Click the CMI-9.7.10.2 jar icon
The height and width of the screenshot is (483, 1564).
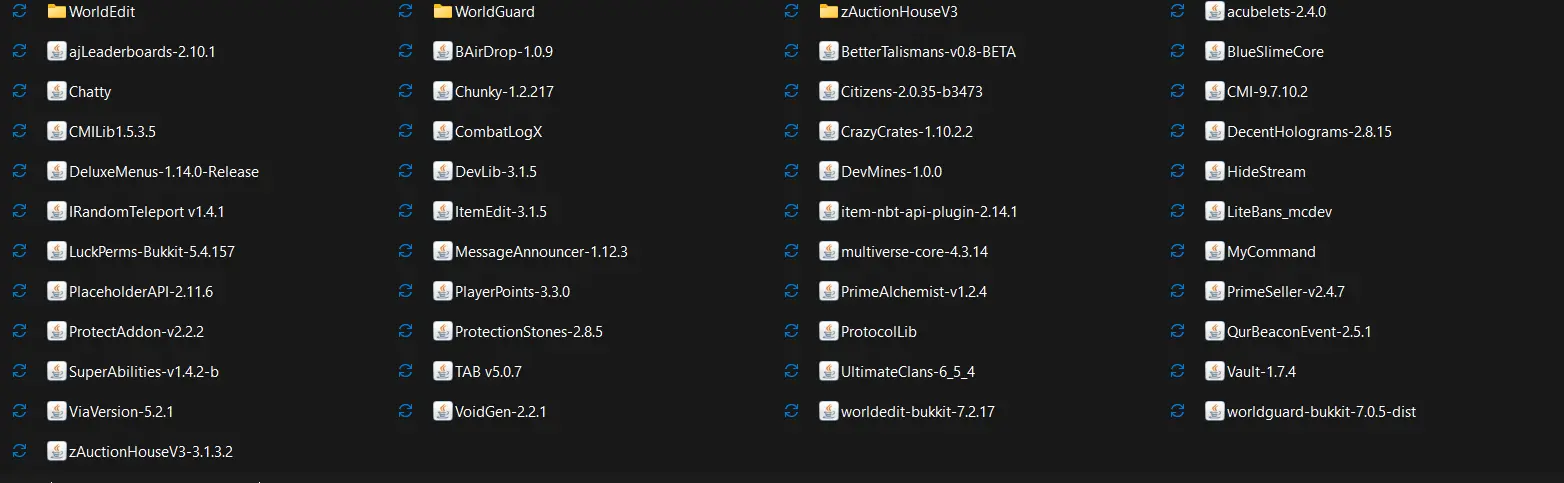(x=1214, y=91)
